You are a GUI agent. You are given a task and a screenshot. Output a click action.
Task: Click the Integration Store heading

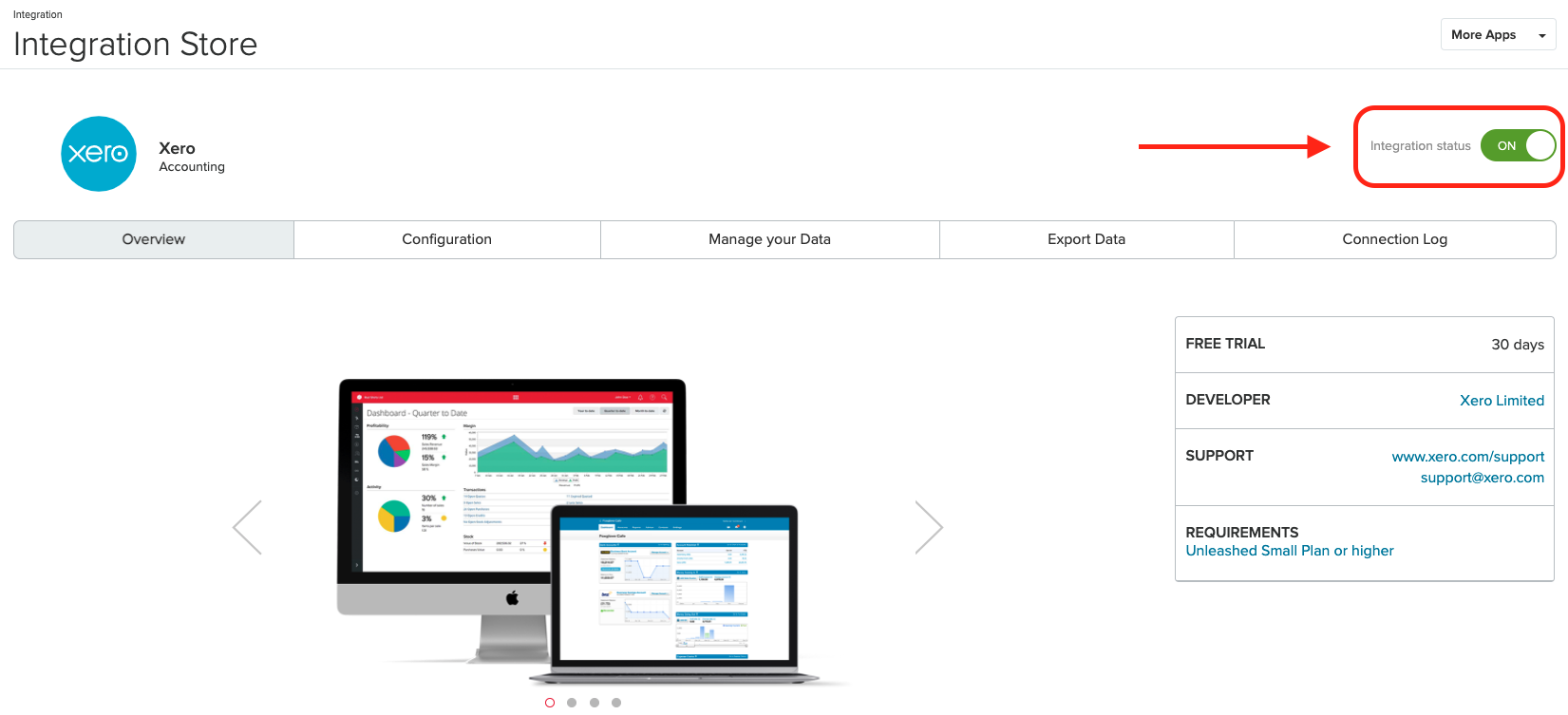click(x=136, y=45)
